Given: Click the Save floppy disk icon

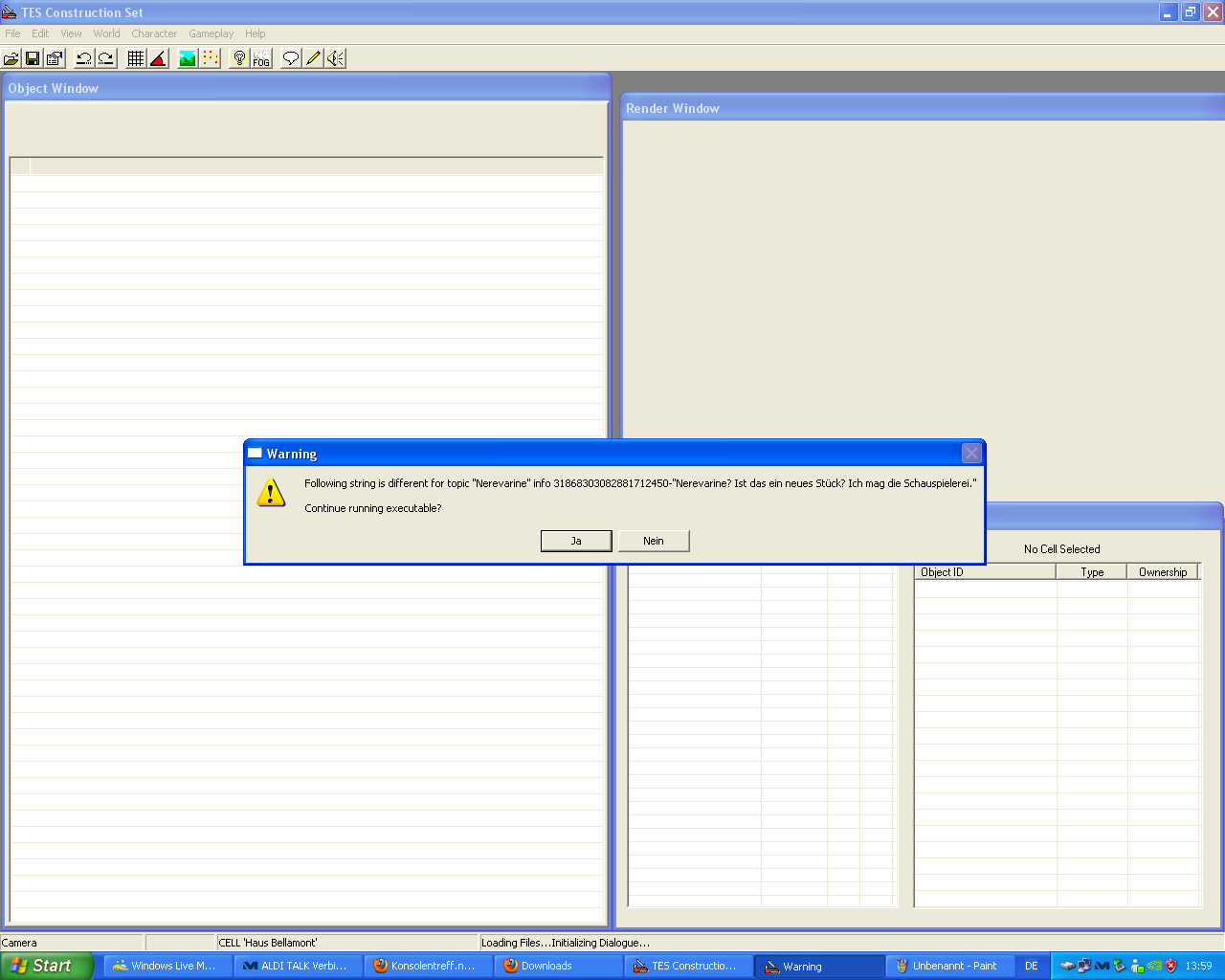Looking at the screenshot, I should [33, 58].
